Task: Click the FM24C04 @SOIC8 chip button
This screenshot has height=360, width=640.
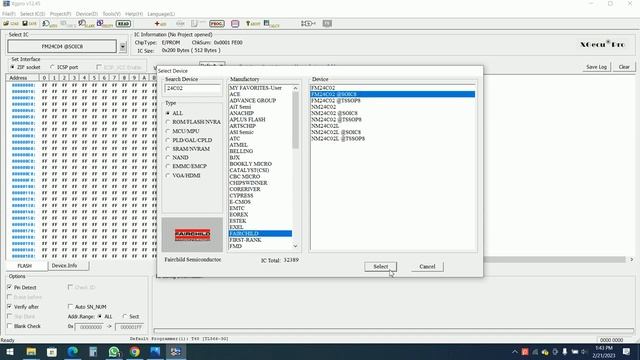Action: pyautogui.click(x=62, y=47)
